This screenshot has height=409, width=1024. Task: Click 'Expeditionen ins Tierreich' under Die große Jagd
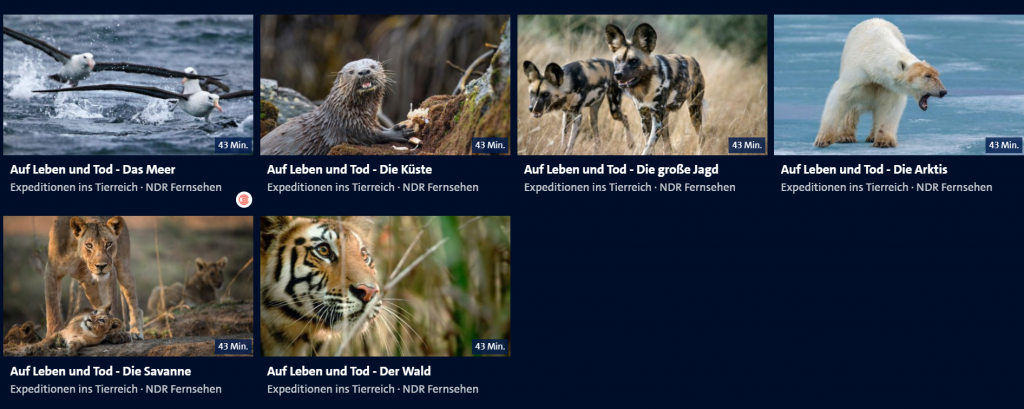click(588, 188)
